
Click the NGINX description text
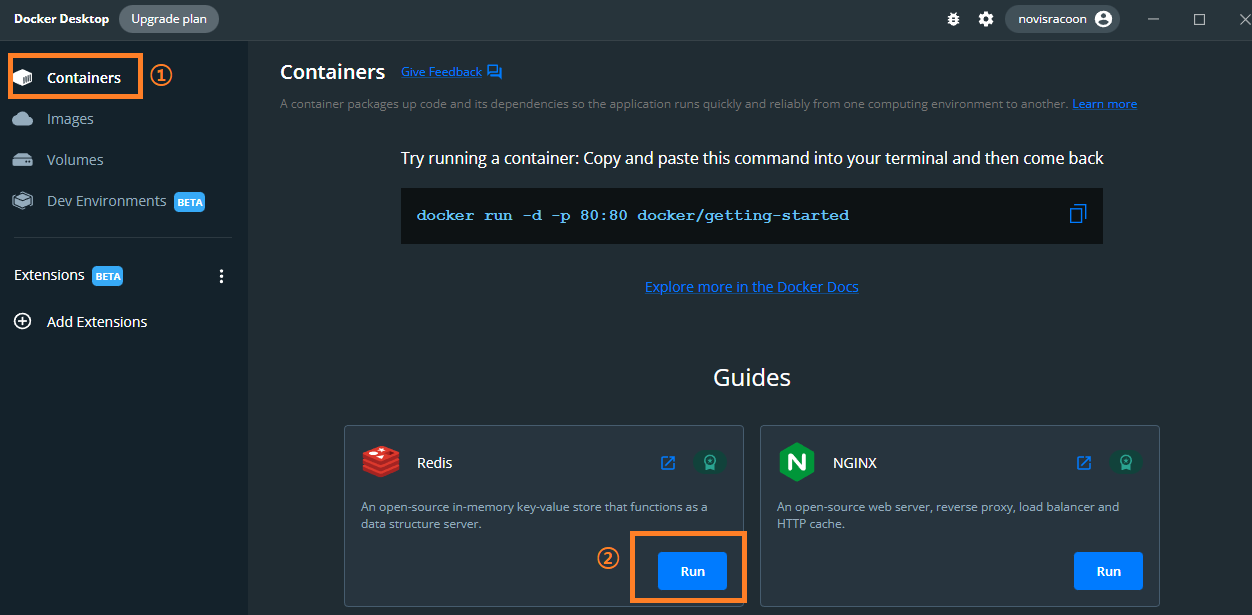coord(948,515)
